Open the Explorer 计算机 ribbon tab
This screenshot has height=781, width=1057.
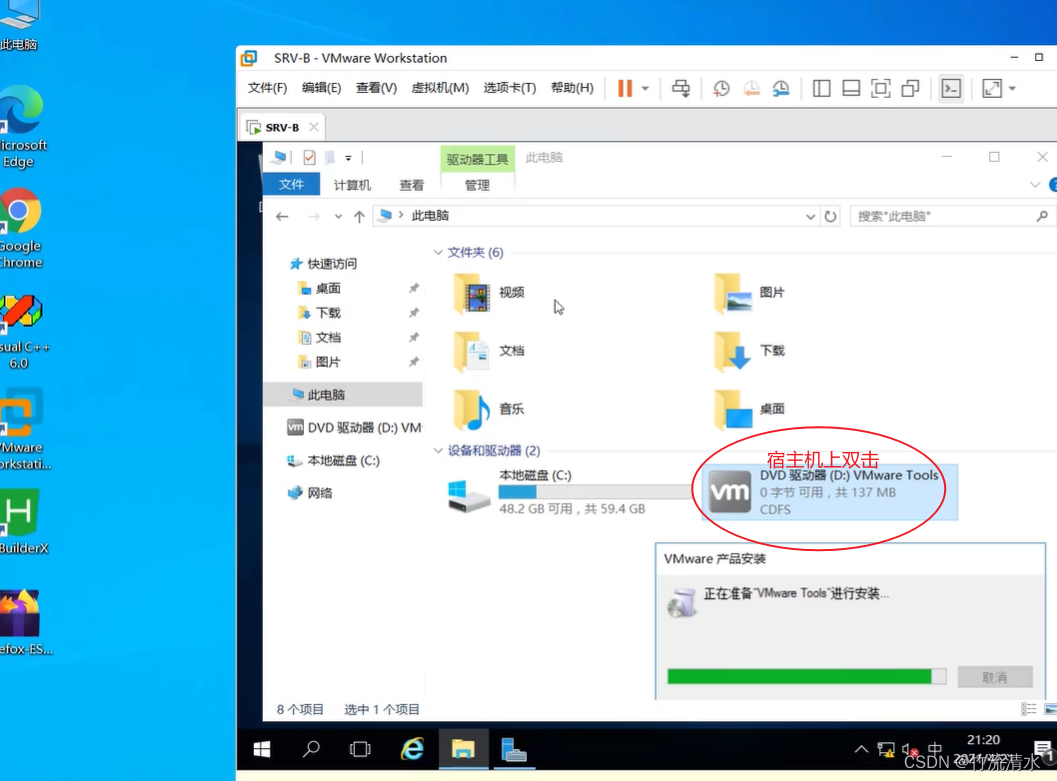[352, 185]
